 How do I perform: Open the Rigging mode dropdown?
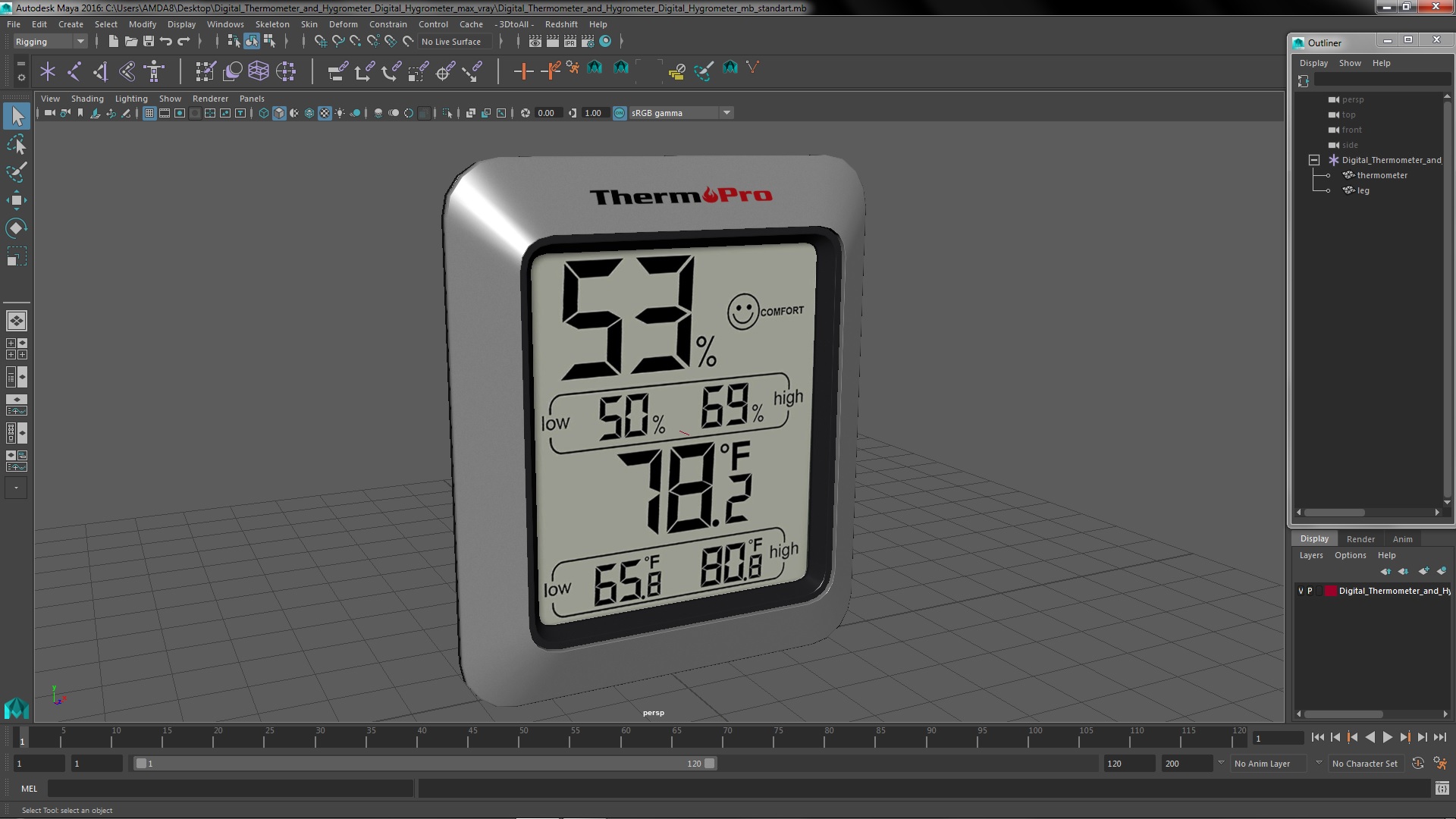pyautogui.click(x=80, y=41)
